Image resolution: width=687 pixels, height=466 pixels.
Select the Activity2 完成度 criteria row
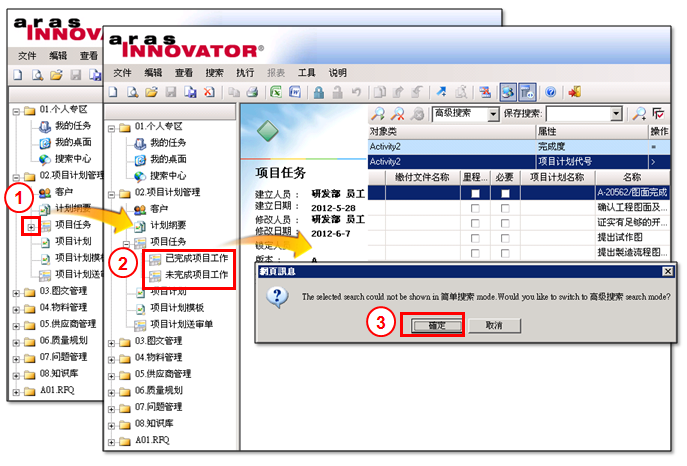coord(519,146)
